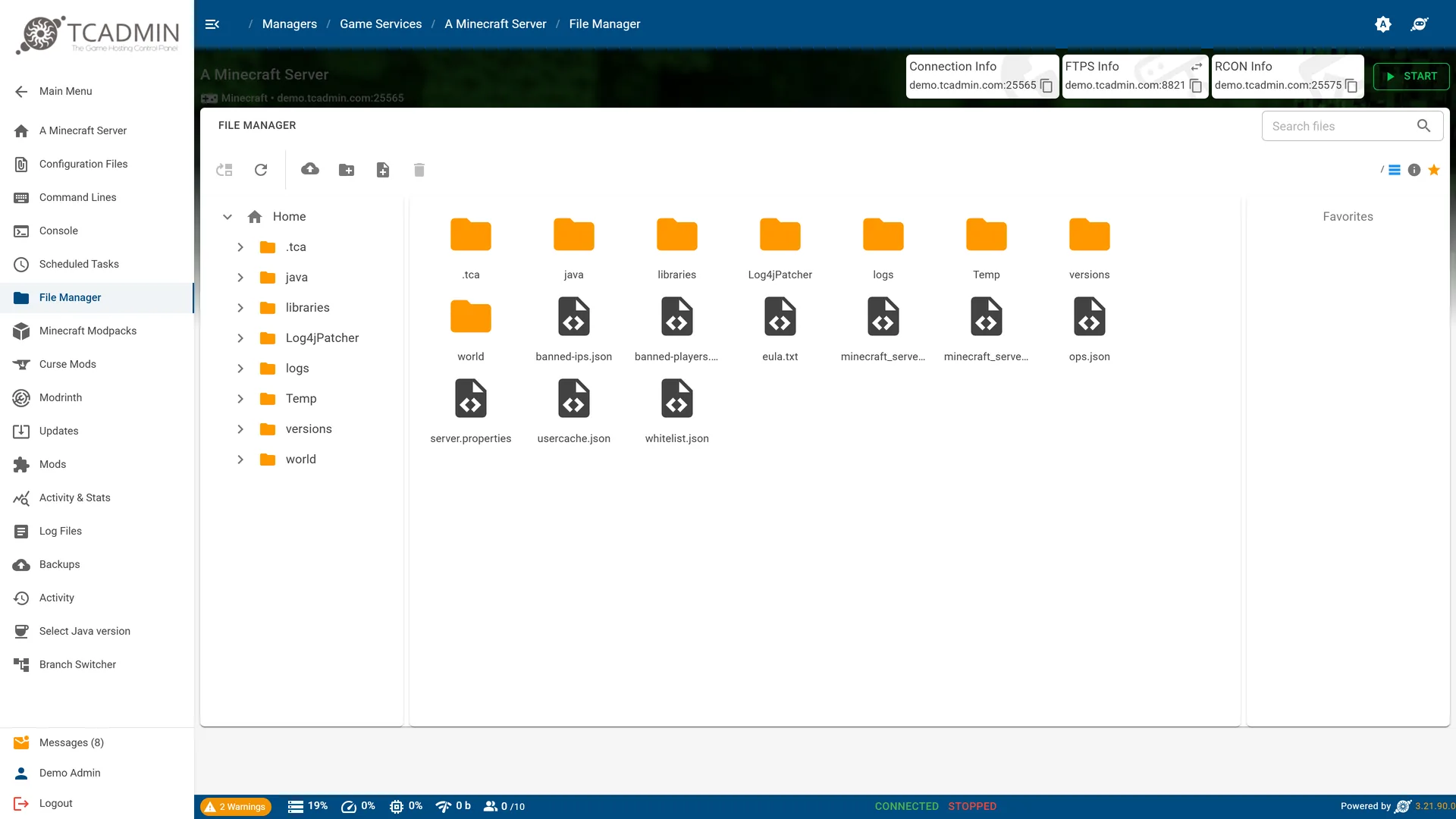Expand the libraries tree folder
The height and width of the screenshot is (819, 1456).
(x=240, y=308)
